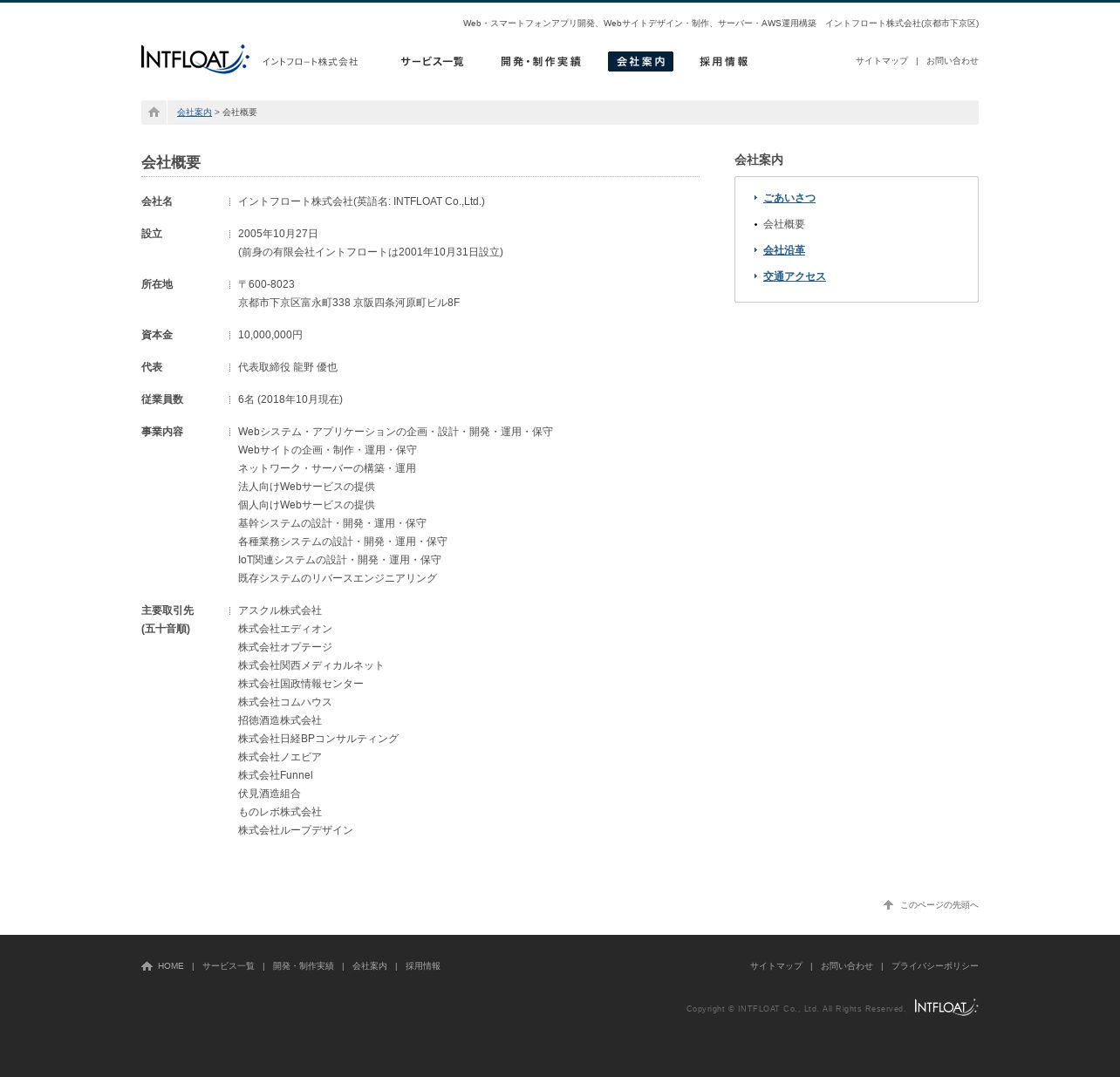The image size is (1120, 1077).
Task: Open 交通アクセス in sidebar
Action: (795, 276)
